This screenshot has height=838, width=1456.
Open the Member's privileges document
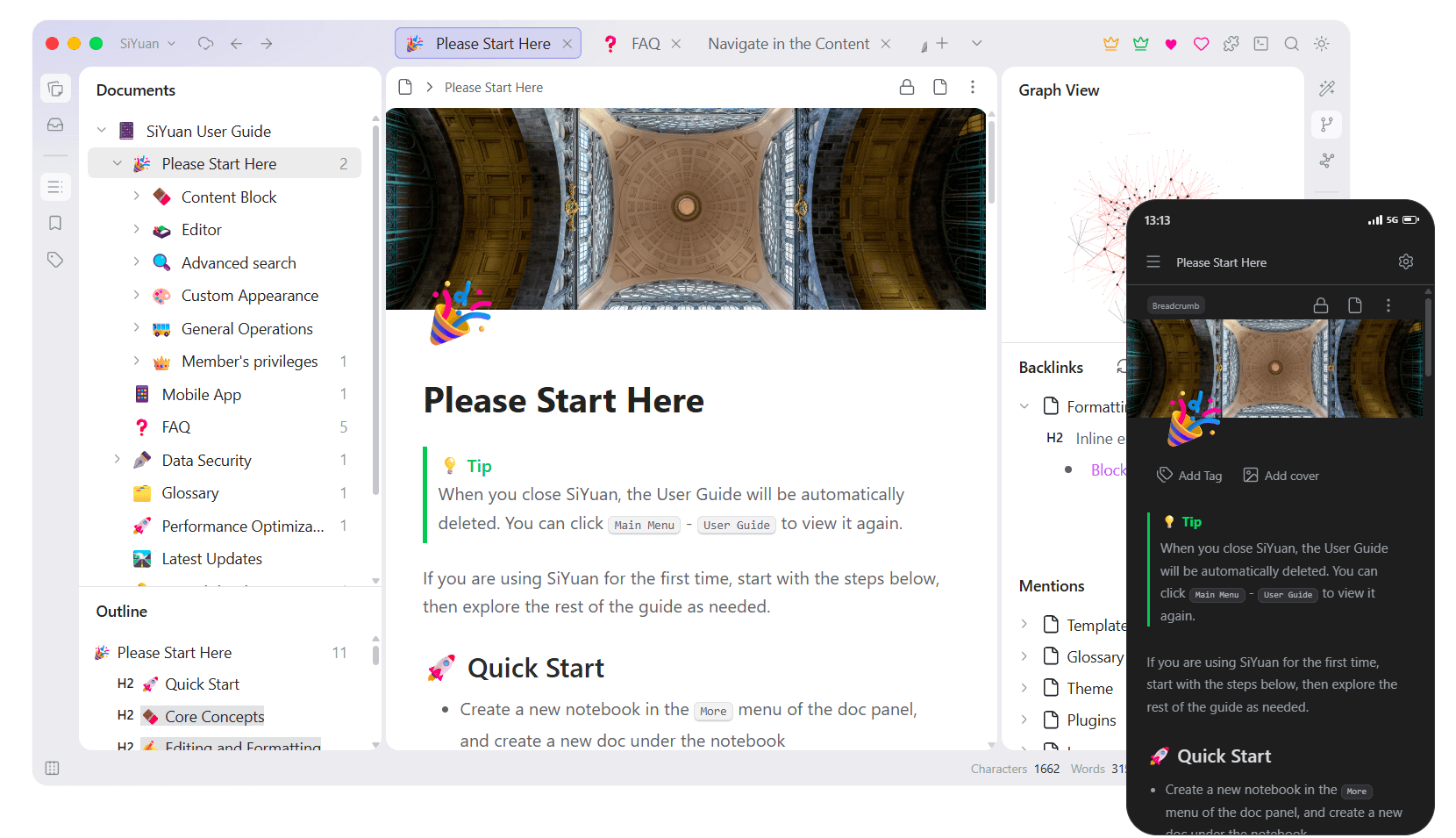225,362
